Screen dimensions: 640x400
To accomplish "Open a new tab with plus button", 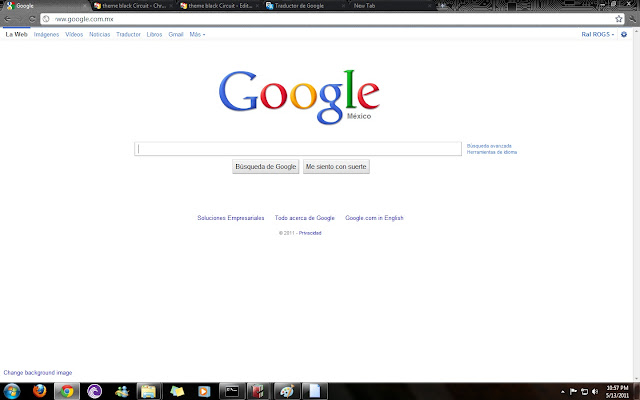I will point(442,6).
